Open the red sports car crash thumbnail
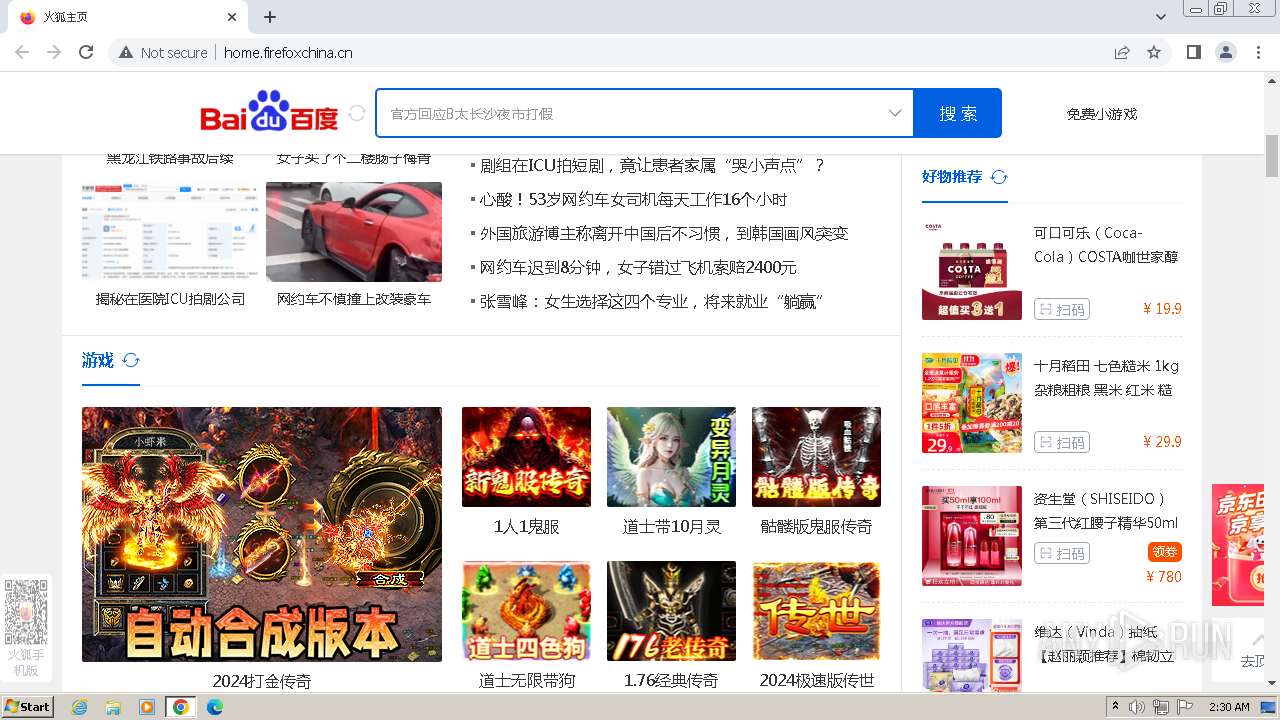The width and height of the screenshot is (1280, 720). pos(354,232)
